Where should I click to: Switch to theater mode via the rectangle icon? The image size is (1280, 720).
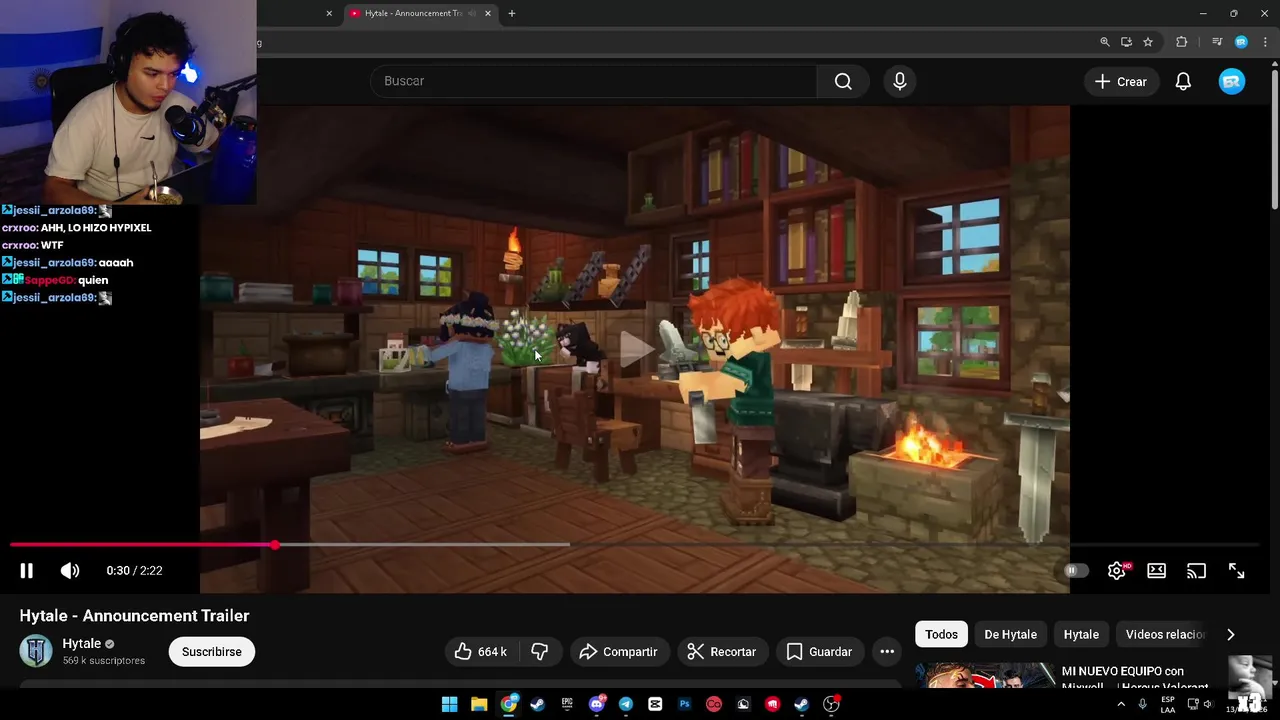coord(1156,570)
